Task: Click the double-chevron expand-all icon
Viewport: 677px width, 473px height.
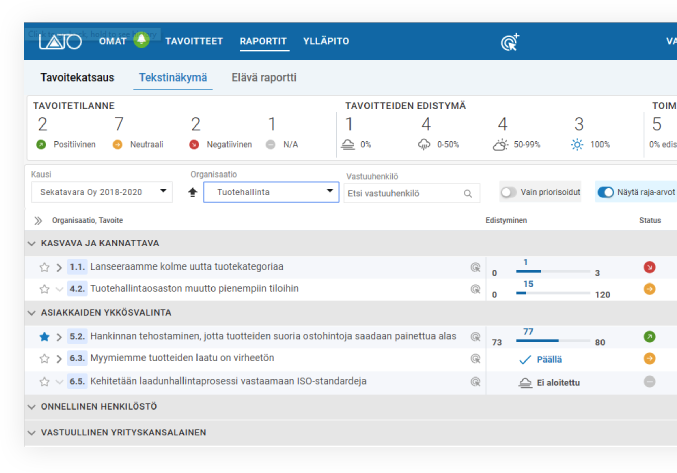Action: [38, 221]
